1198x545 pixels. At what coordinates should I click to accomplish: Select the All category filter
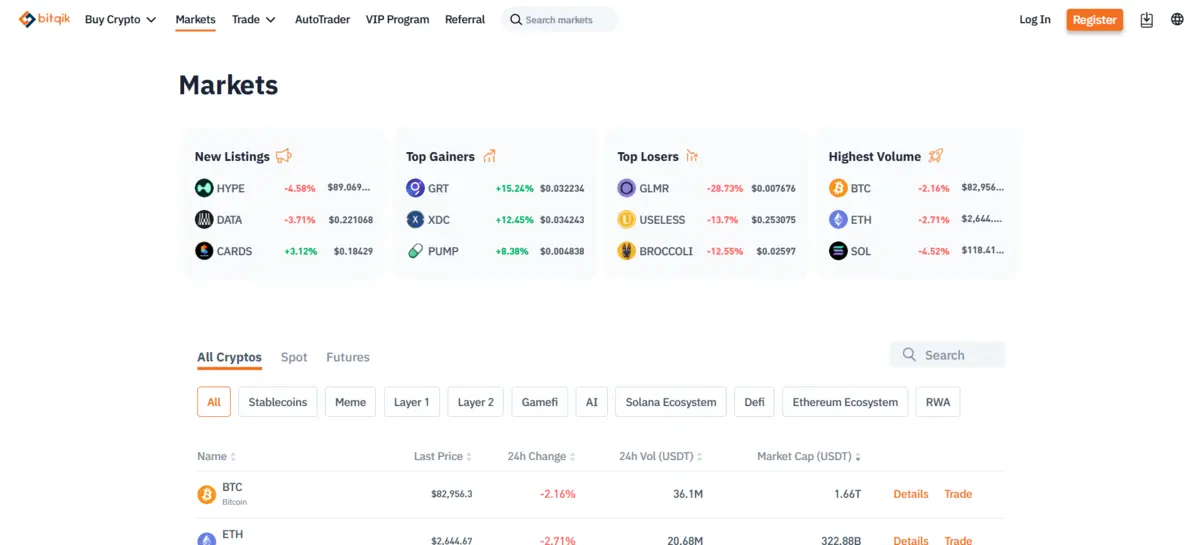pos(214,402)
